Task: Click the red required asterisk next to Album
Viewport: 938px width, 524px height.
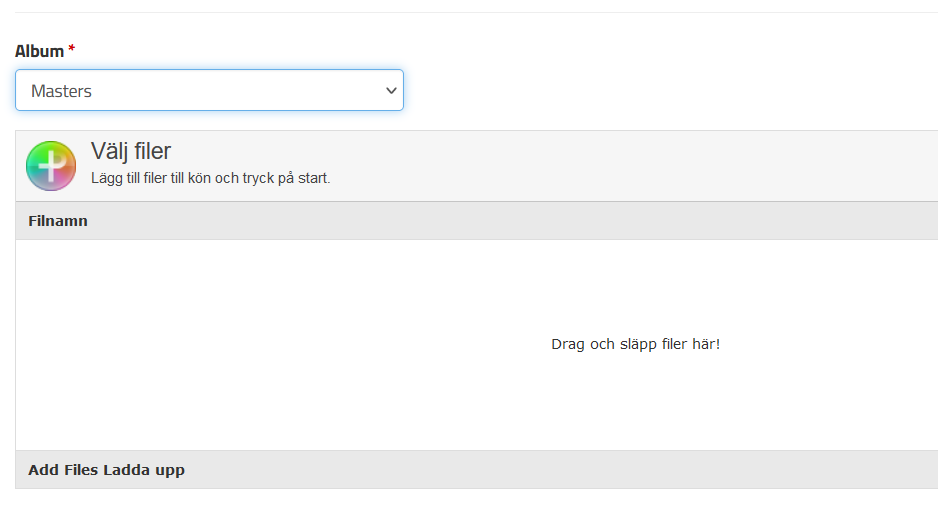Action: point(72,48)
